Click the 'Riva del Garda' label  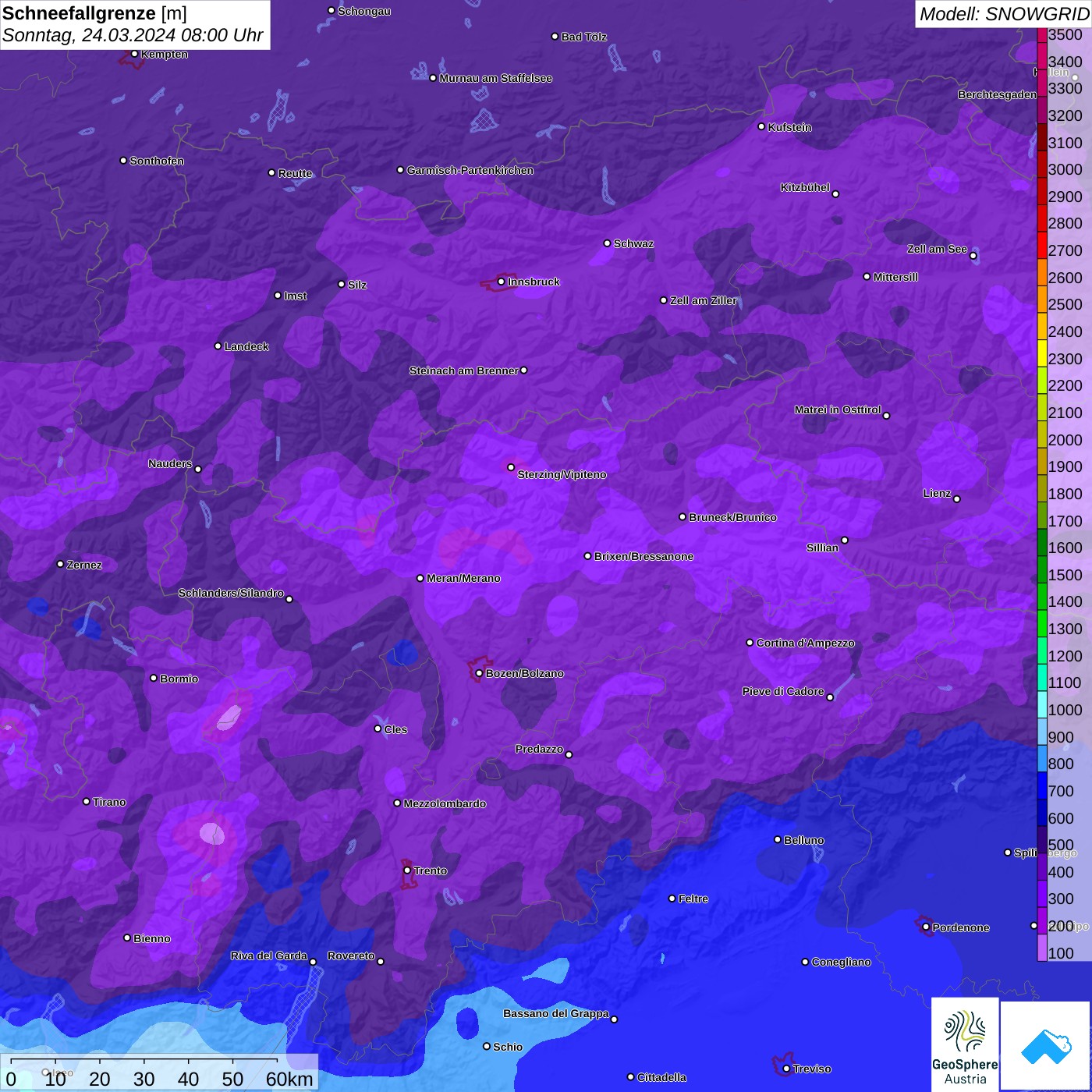pyautogui.click(x=269, y=955)
